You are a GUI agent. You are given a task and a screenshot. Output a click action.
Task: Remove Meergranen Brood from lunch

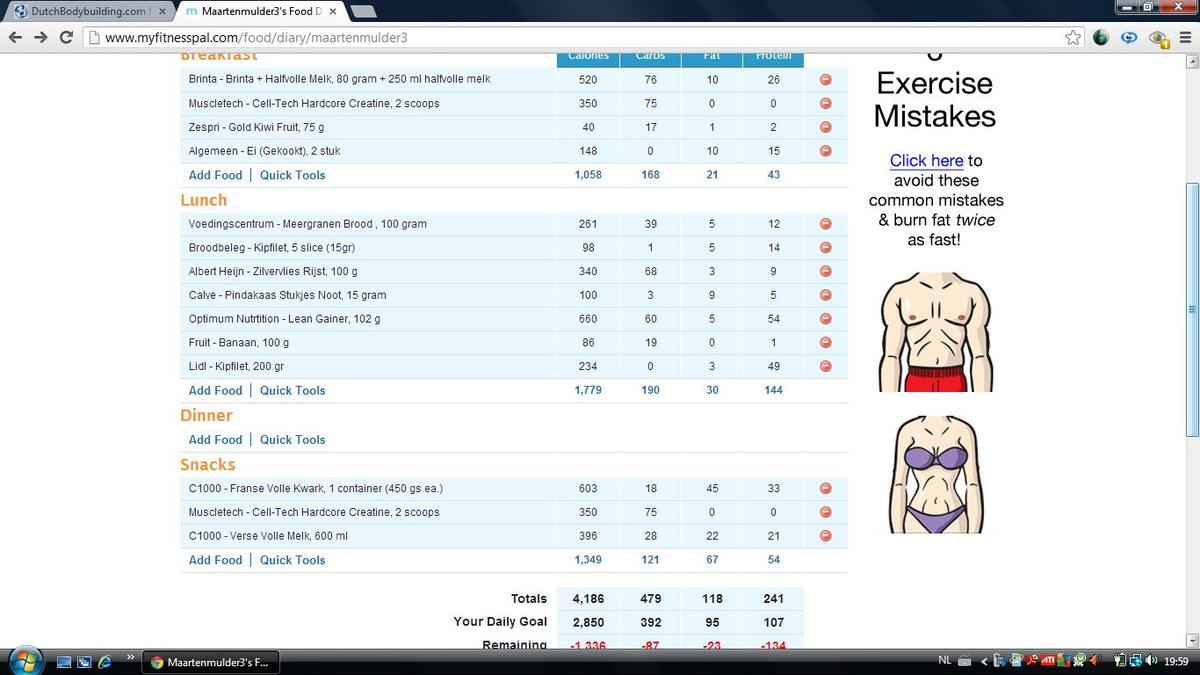click(825, 224)
